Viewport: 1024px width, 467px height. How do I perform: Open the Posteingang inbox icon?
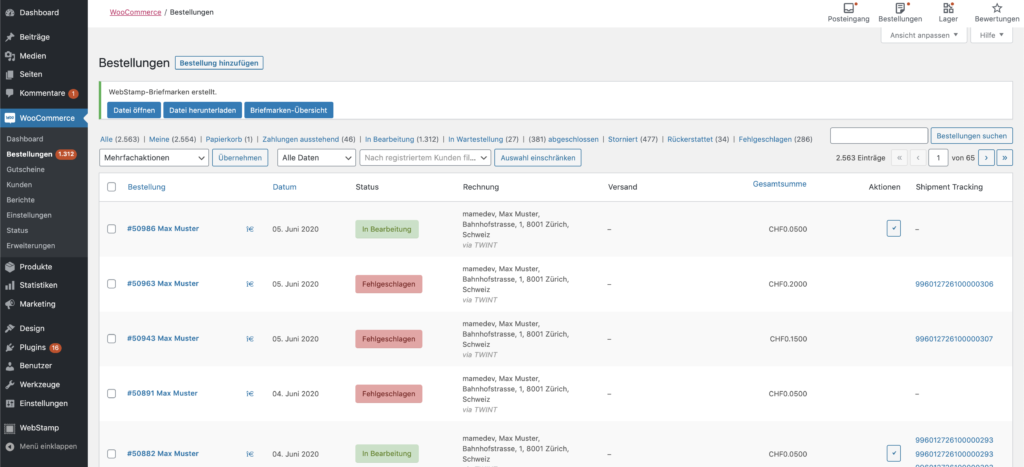tap(848, 8)
